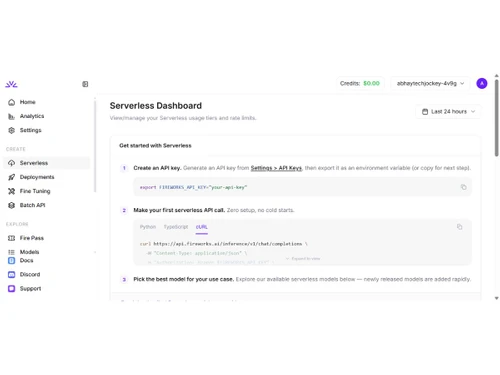
Task: Click 'Make your first serverless API call.' text
Action: coord(179,210)
